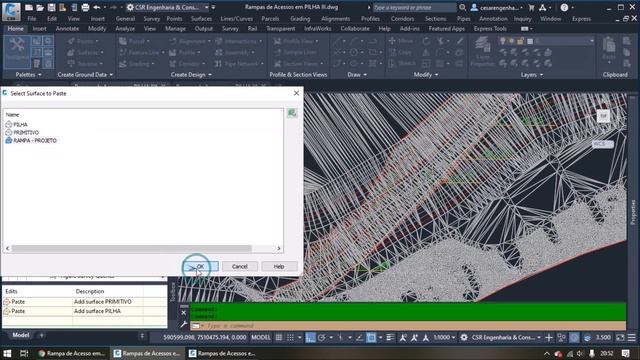Click the horizontal scrollbar in the surface list
The width and height of the screenshot is (640, 360).
131,248
